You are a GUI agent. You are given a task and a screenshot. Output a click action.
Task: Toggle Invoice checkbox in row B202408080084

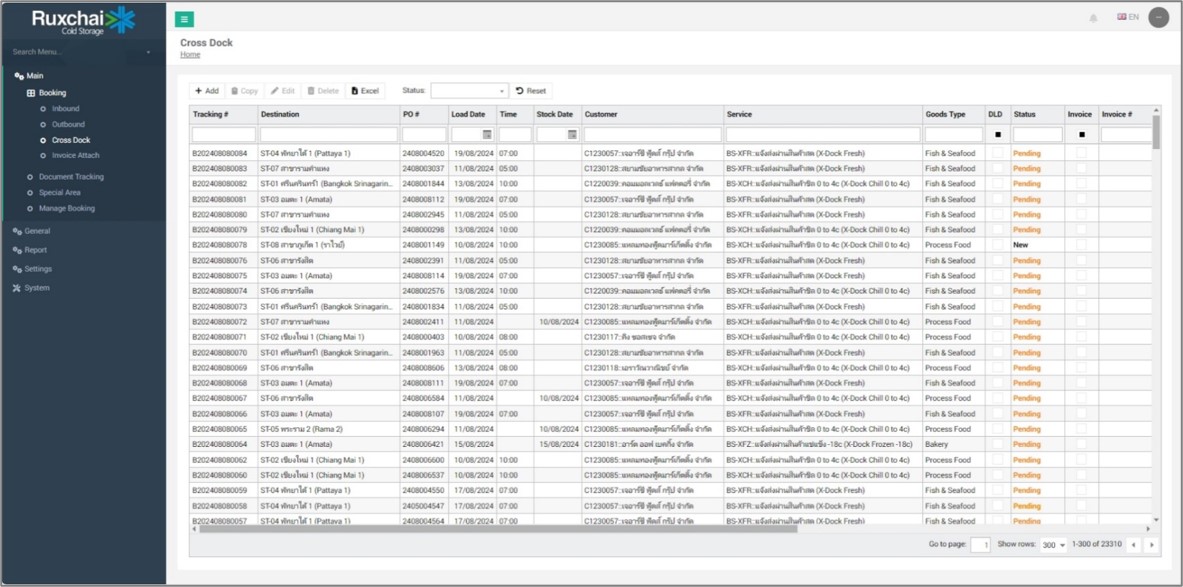click(x=1082, y=153)
